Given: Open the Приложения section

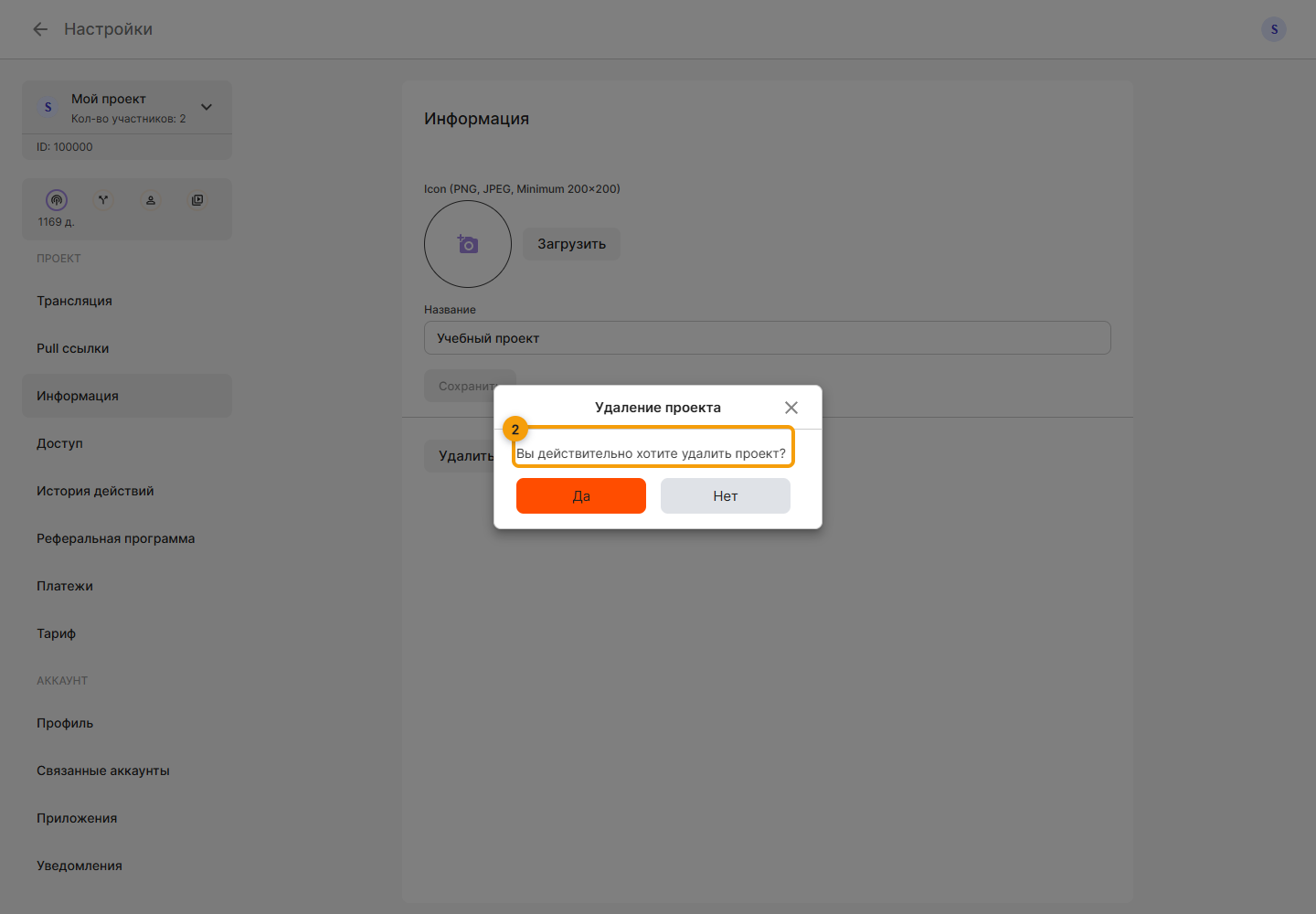Looking at the screenshot, I should click(x=127, y=818).
